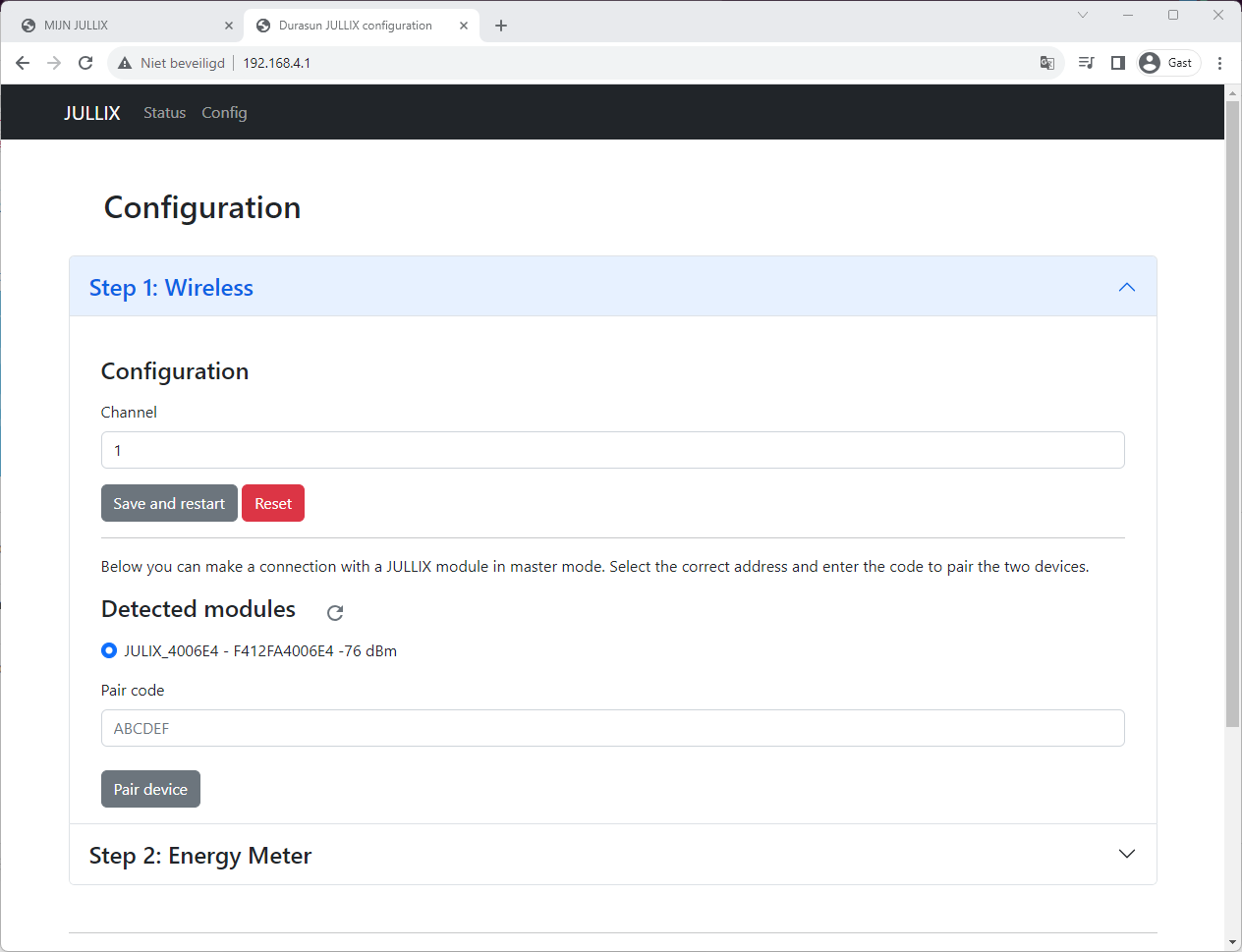Image resolution: width=1242 pixels, height=952 pixels.
Task: Go forward in browser history
Action: pyautogui.click(x=54, y=63)
